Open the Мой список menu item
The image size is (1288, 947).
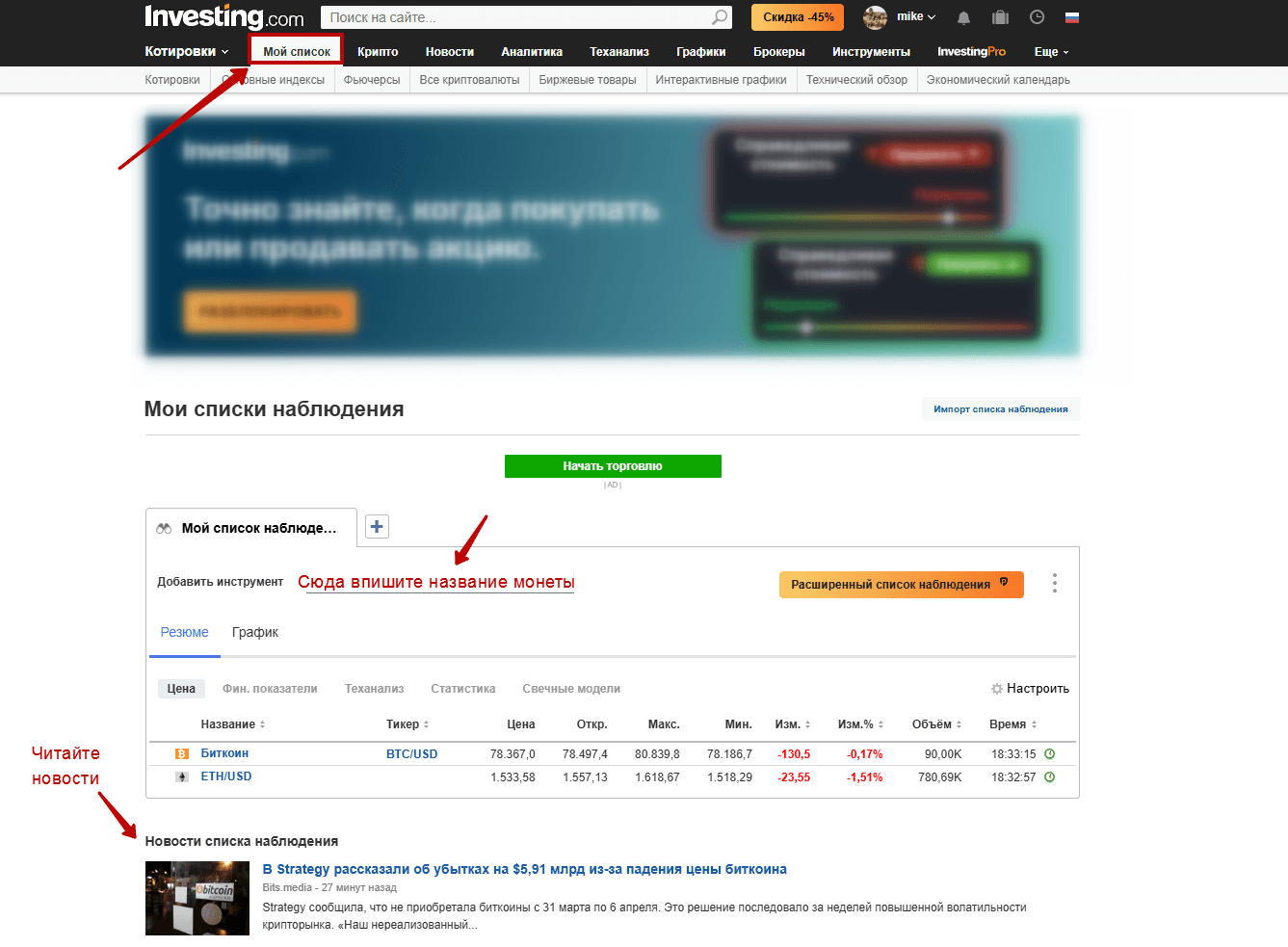click(297, 52)
